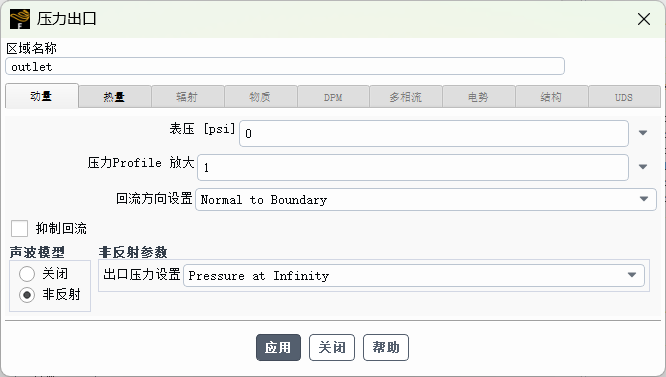Click the 关闭 button at bottom
The image size is (666, 377).
pos(332,348)
